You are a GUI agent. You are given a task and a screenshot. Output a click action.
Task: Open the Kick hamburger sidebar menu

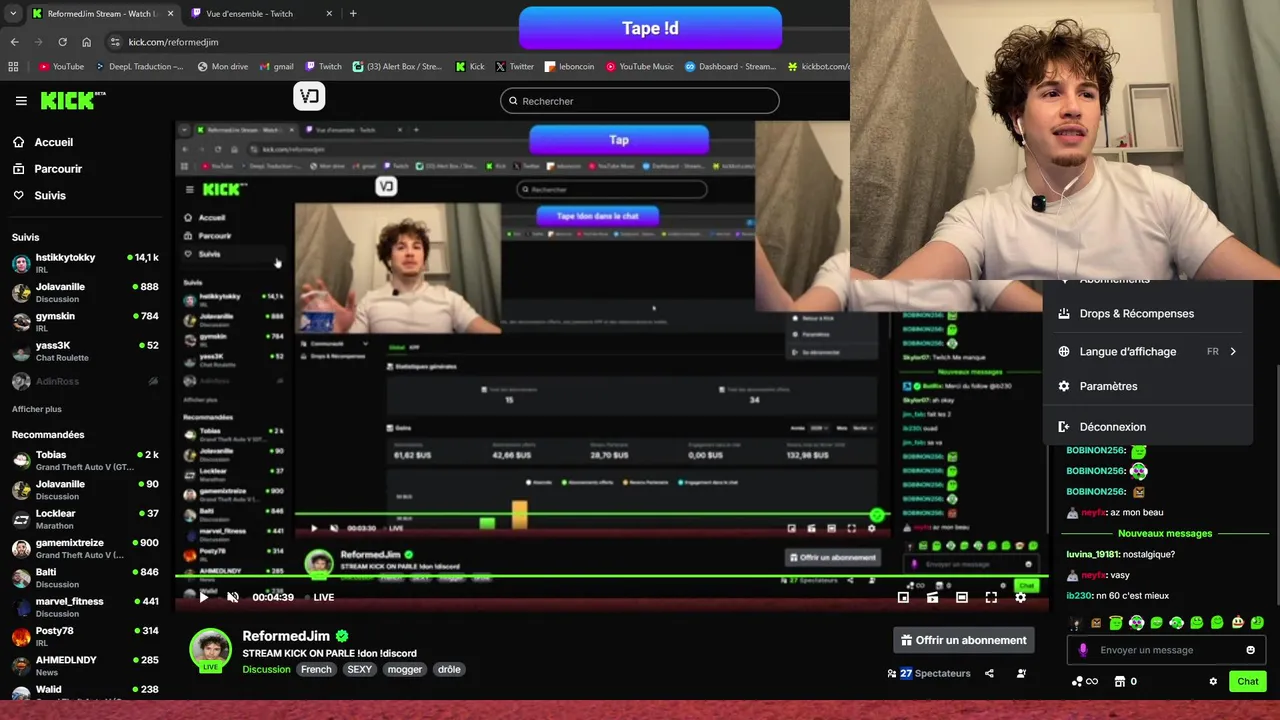pos(21,101)
